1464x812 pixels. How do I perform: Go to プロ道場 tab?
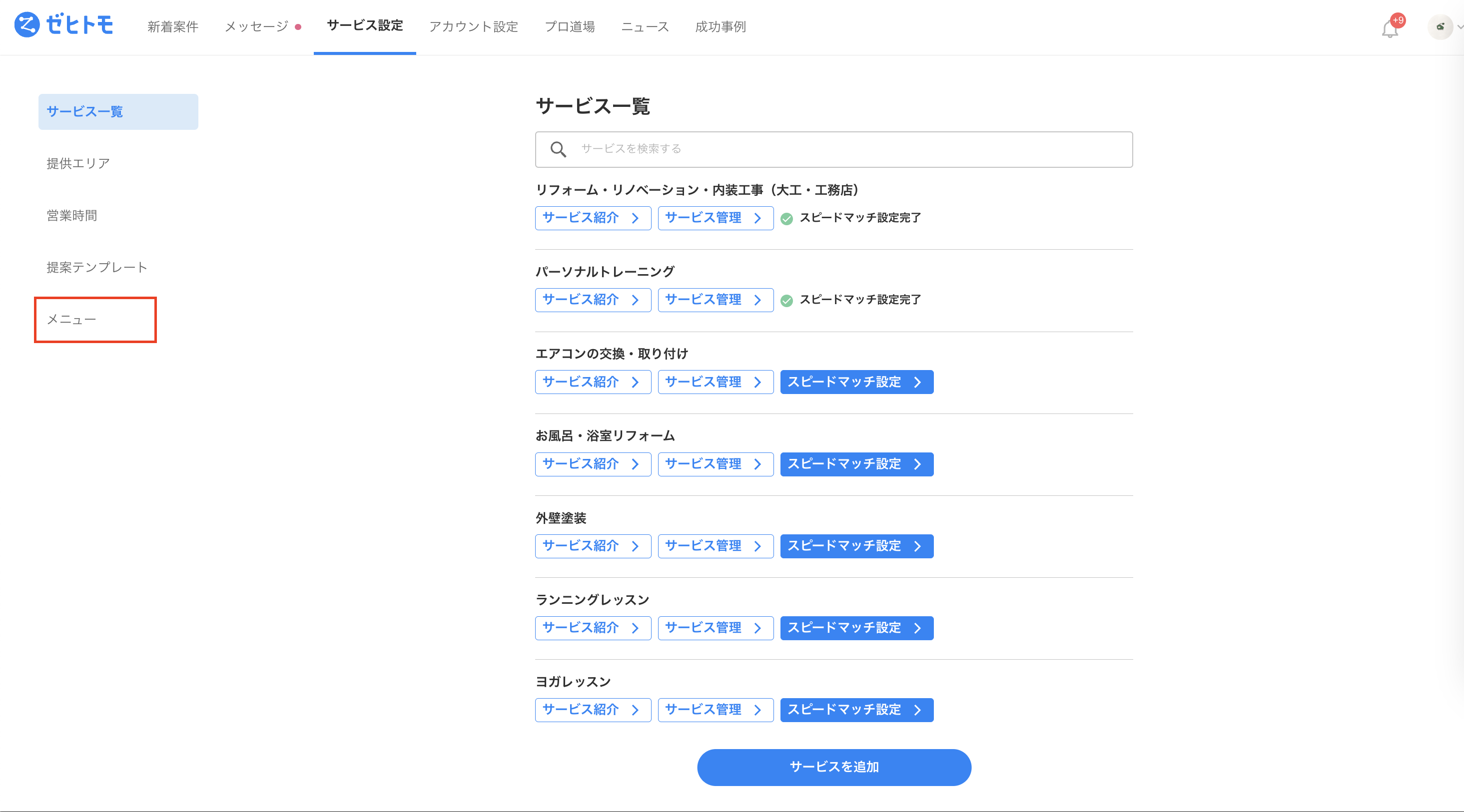pos(570,26)
